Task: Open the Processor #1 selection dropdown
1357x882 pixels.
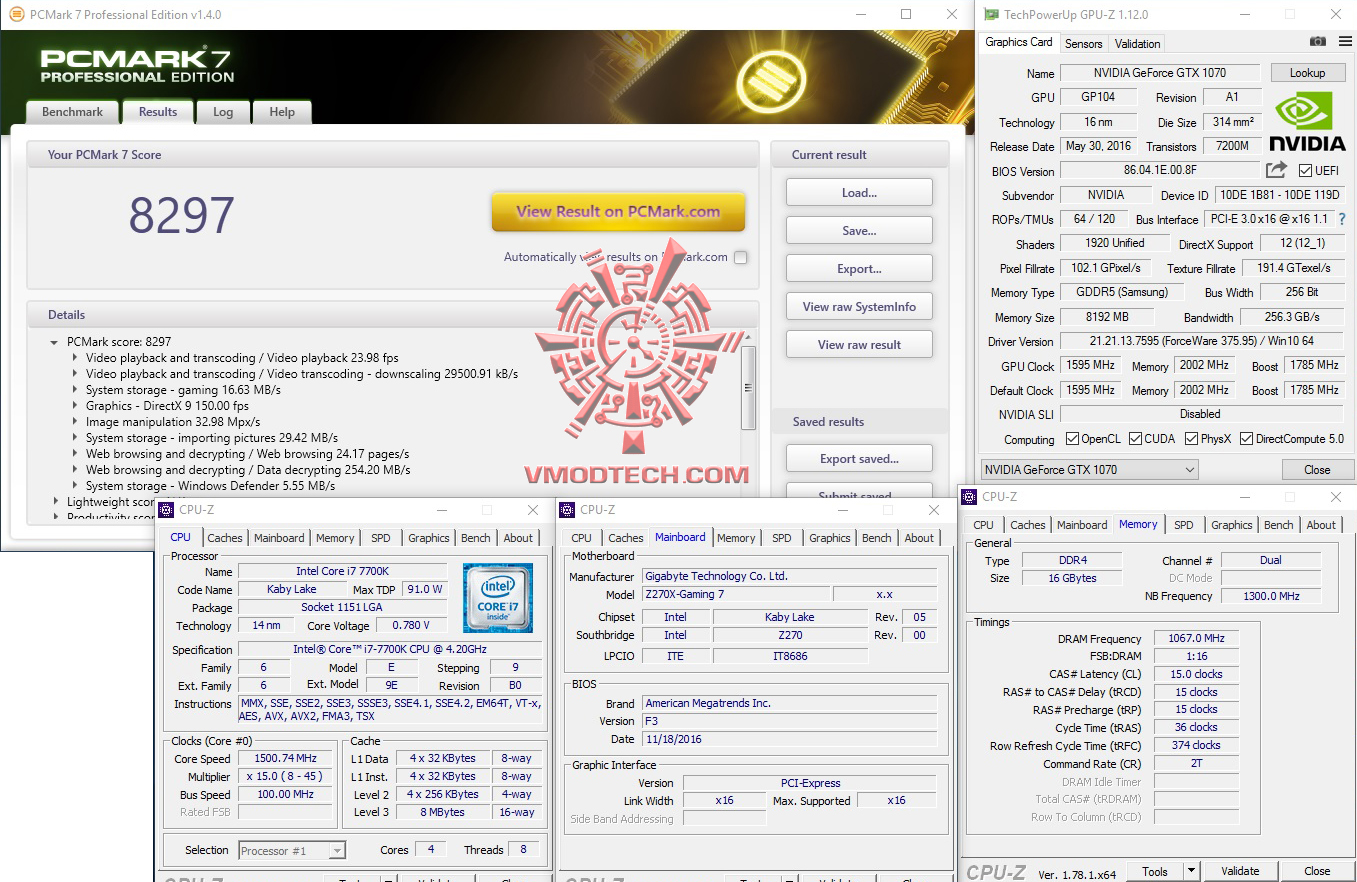Action: [292, 850]
